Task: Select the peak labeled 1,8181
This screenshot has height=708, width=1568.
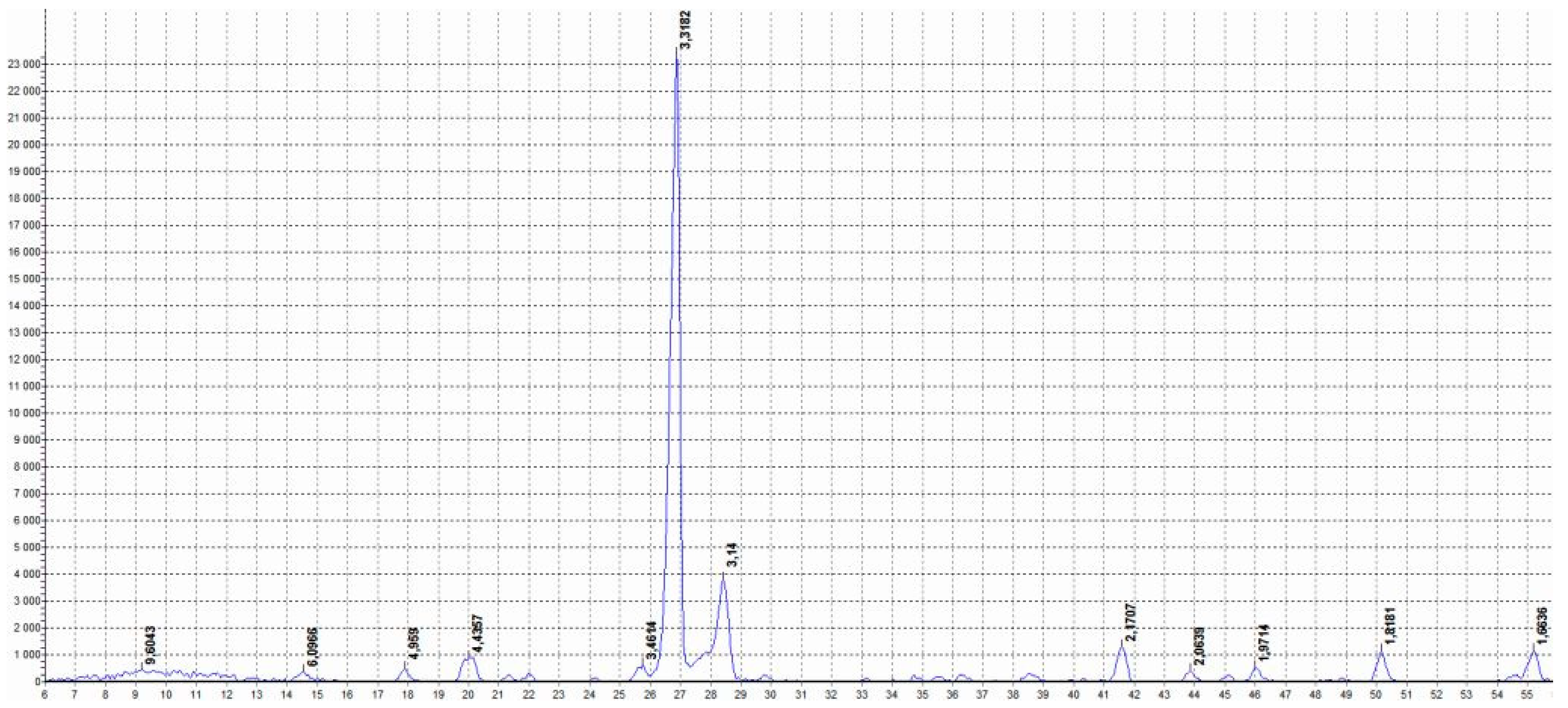Action: click(x=1390, y=626)
